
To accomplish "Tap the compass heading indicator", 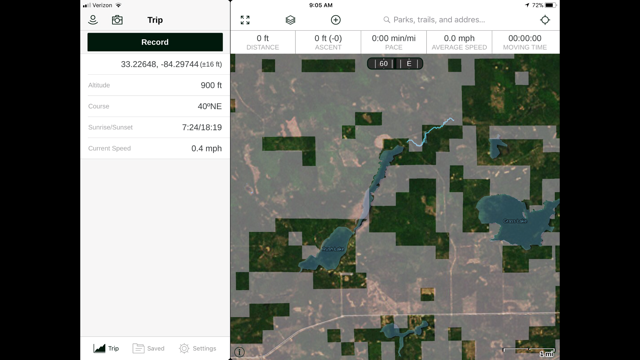I will (395, 64).
